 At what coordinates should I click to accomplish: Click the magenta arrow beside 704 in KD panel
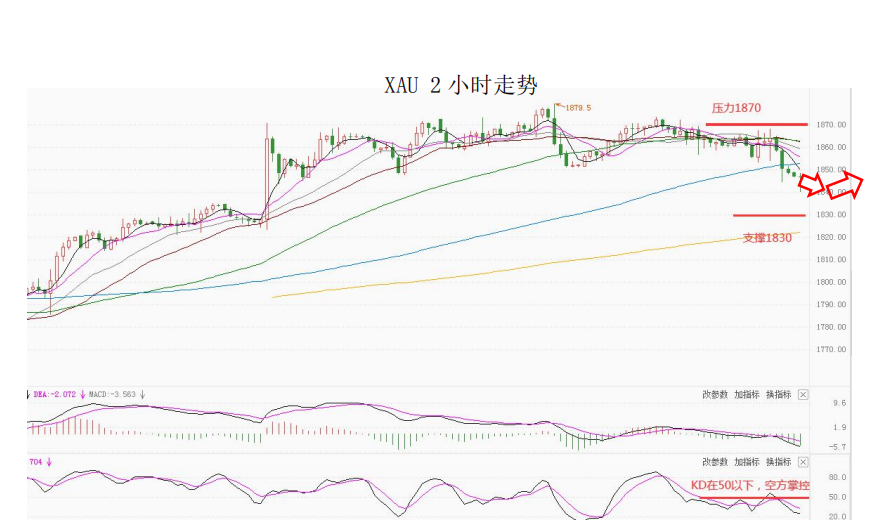pyautogui.click(x=48, y=462)
